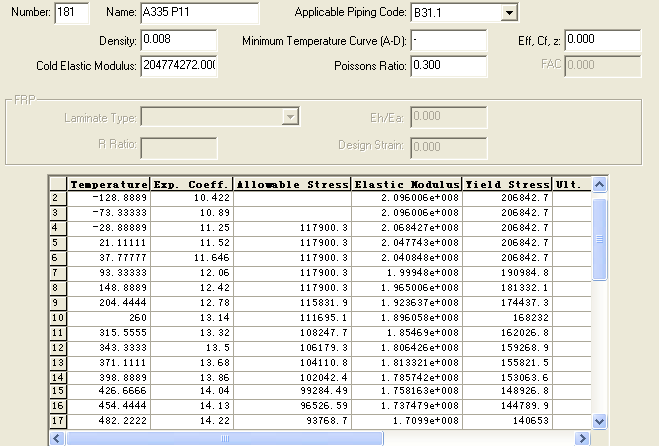Image resolution: width=659 pixels, height=446 pixels.
Task: Click the table's scroll down arrow
Action: [599, 421]
